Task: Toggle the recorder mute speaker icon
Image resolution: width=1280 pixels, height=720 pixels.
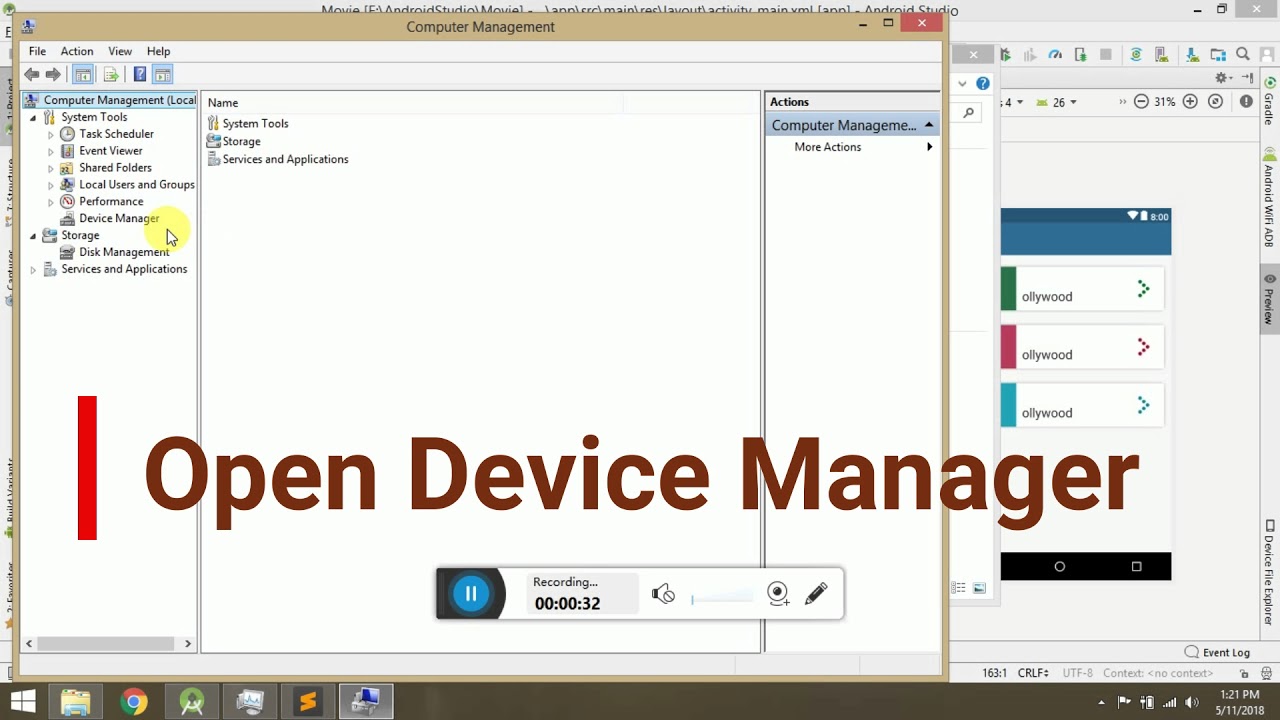Action: click(x=663, y=594)
